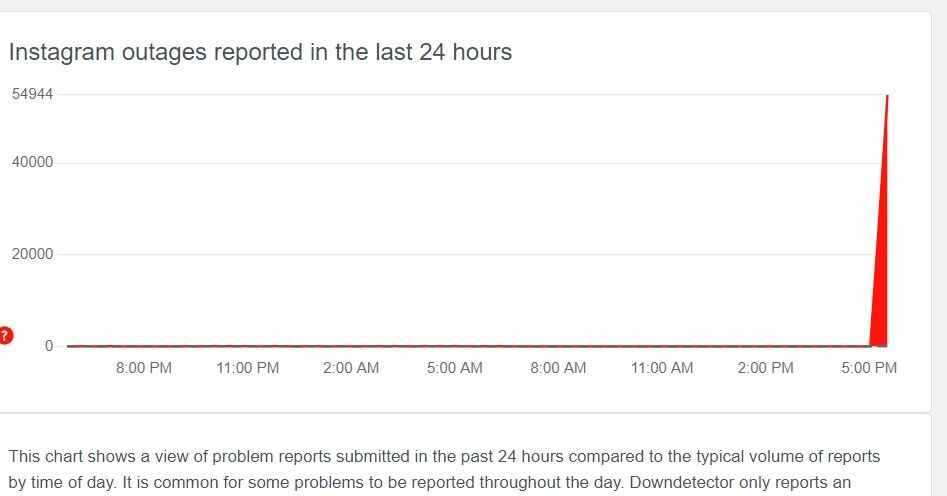Click the 5:00 PM time label
947x496 pixels.
pos(869,367)
